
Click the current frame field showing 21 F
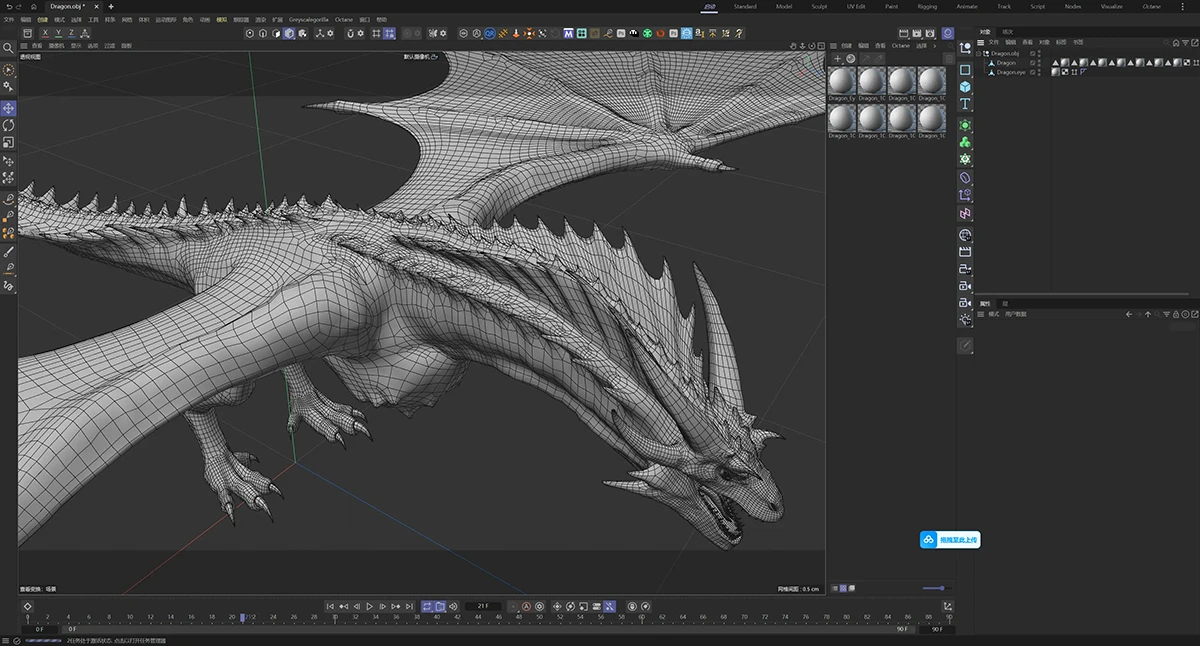click(x=483, y=606)
